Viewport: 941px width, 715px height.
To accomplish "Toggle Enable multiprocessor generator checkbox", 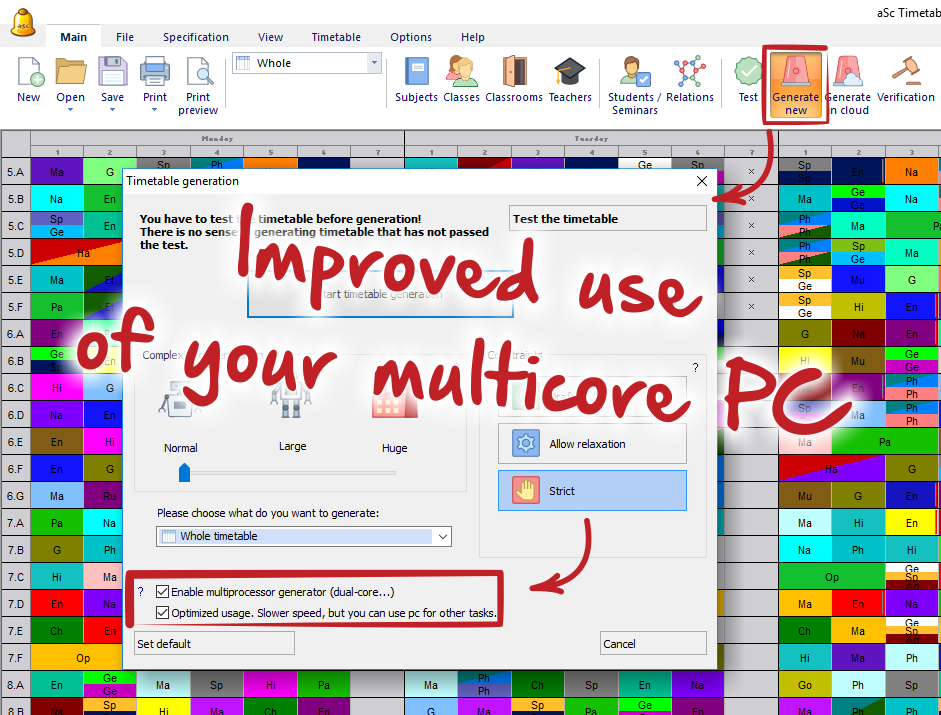I will point(163,593).
